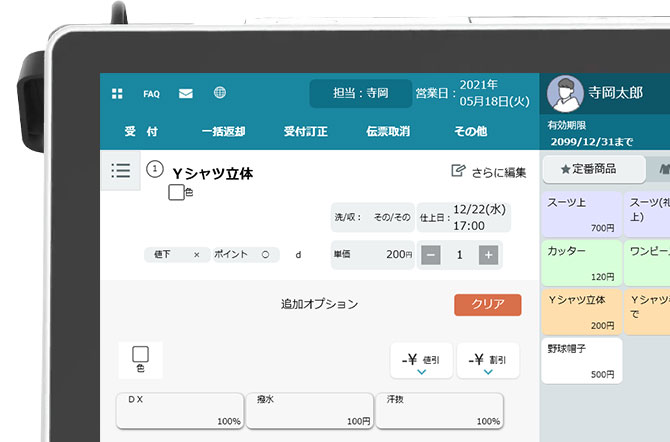Open the list menu hamburger icon

point(120,170)
